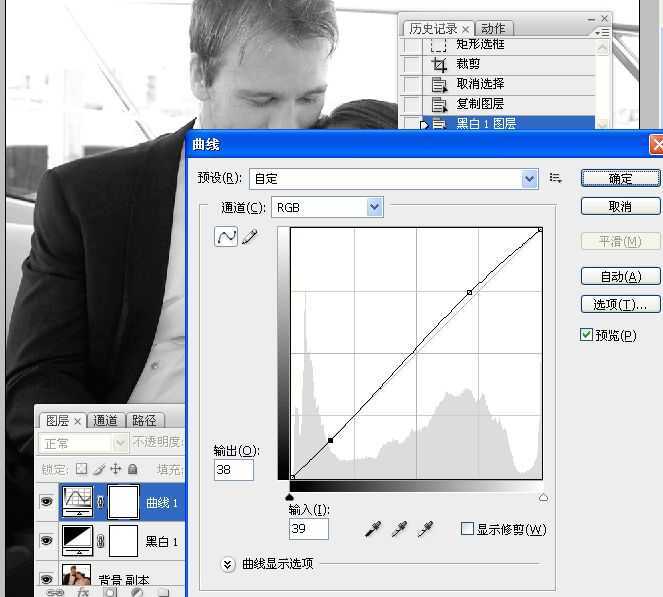Pick the white point eyedropper
The image size is (663, 597).
point(425,529)
